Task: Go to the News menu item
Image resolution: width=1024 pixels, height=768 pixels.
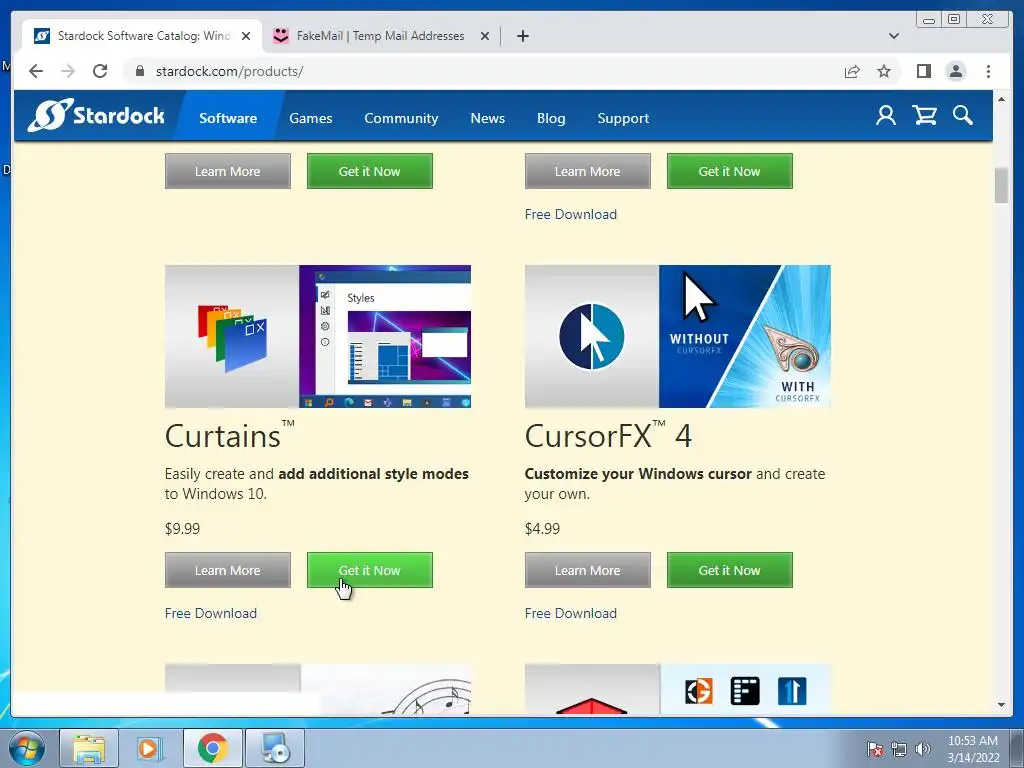Action: pyautogui.click(x=488, y=118)
